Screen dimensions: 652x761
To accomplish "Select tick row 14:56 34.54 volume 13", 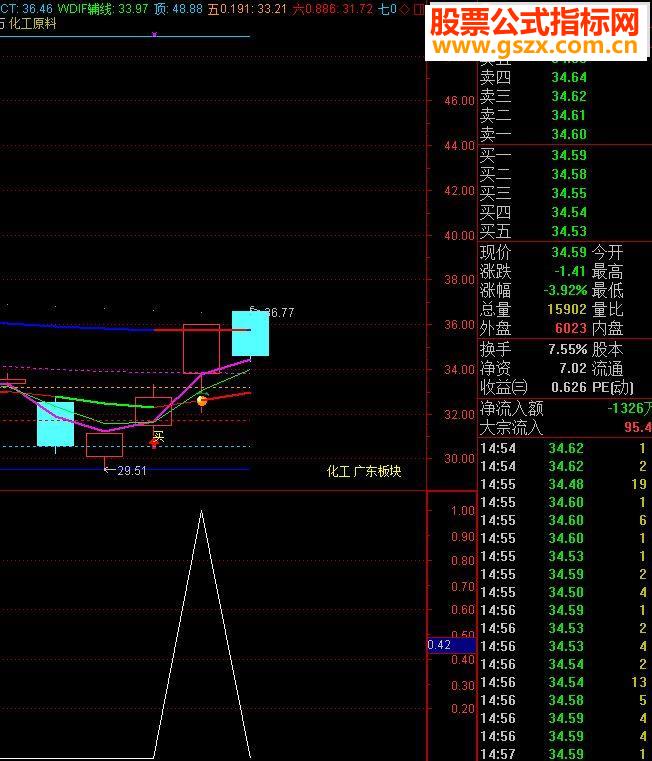I will pos(563,682).
